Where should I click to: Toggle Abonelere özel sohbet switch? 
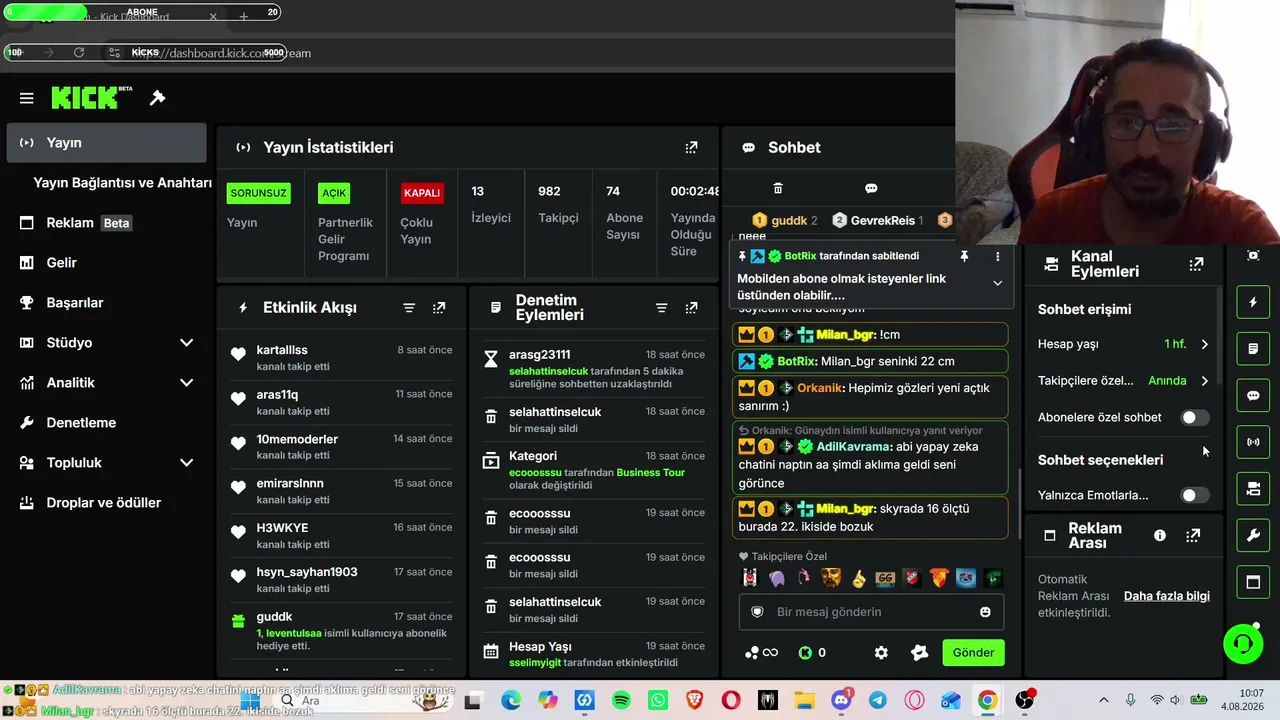pos(1194,418)
